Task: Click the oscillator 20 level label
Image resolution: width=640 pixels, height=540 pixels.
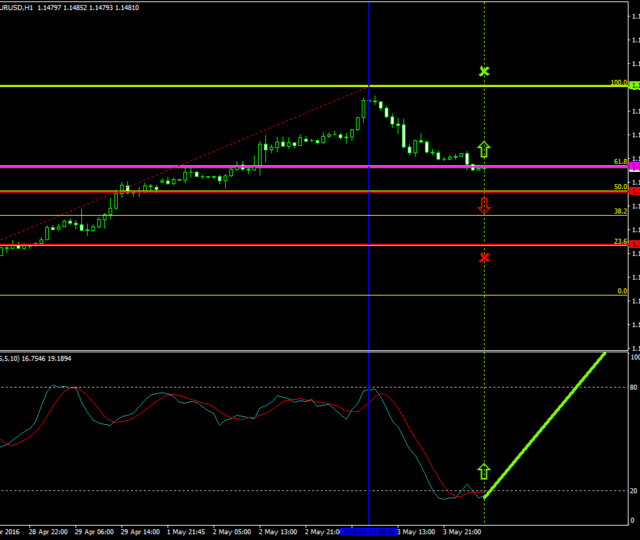Action: pos(634,491)
